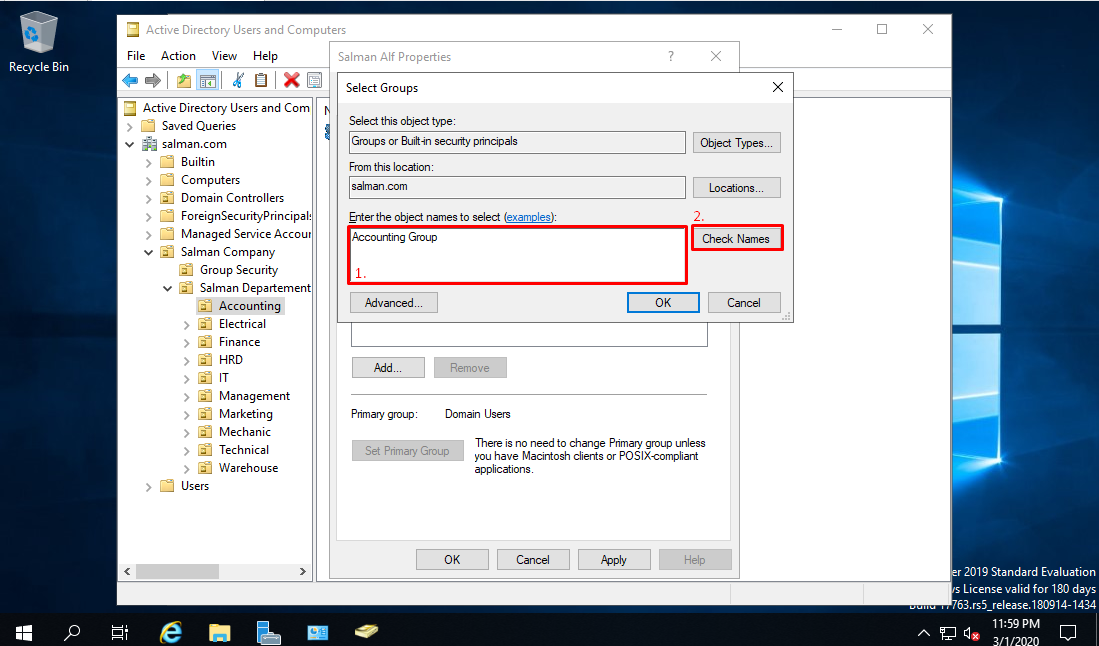Expand the Saved Queries node
Screen dimensions: 1099x646
click(130, 127)
